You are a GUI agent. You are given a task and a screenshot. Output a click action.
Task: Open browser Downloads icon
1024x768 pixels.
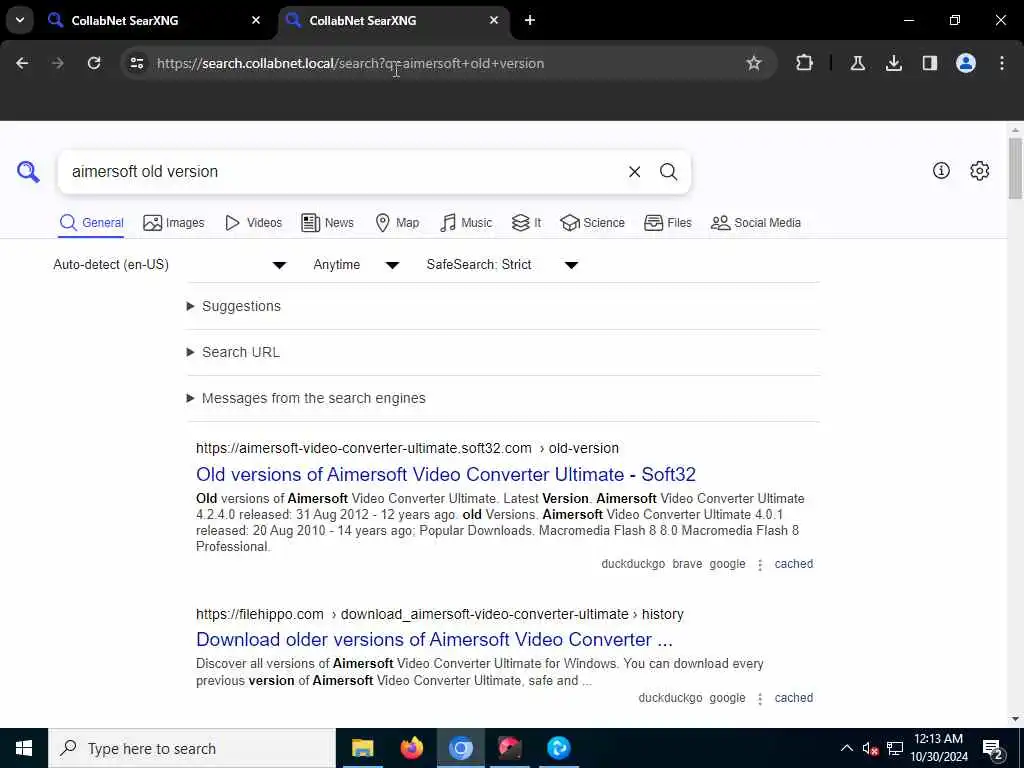(893, 63)
